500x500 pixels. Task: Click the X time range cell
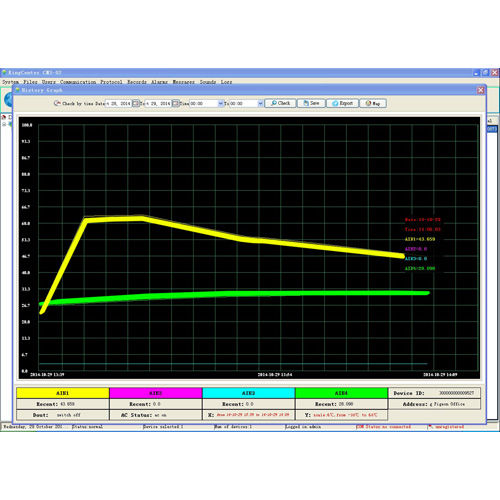pyautogui.click(x=248, y=415)
